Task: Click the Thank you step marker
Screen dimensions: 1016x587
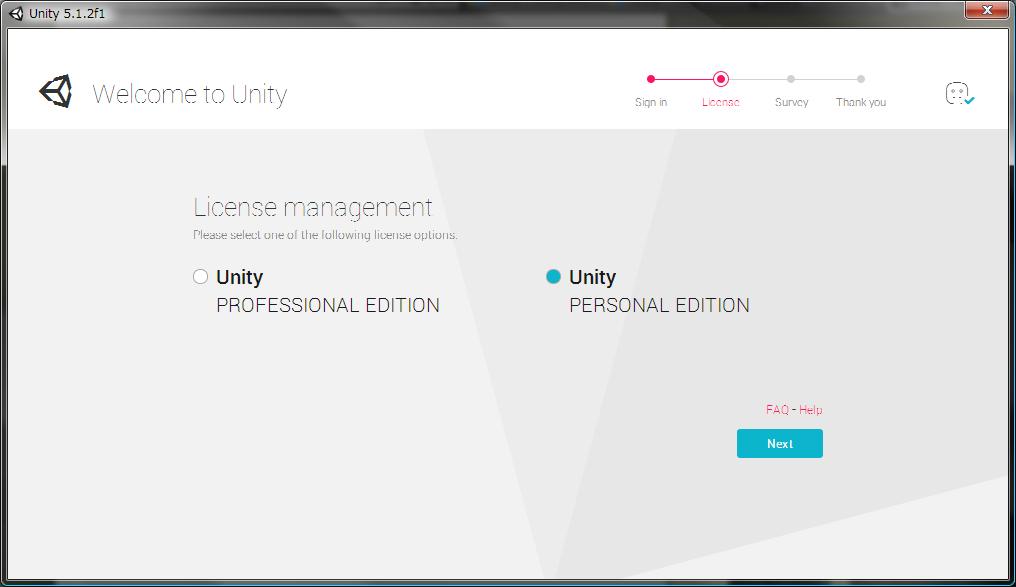Action: pyautogui.click(x=860, y=79)
